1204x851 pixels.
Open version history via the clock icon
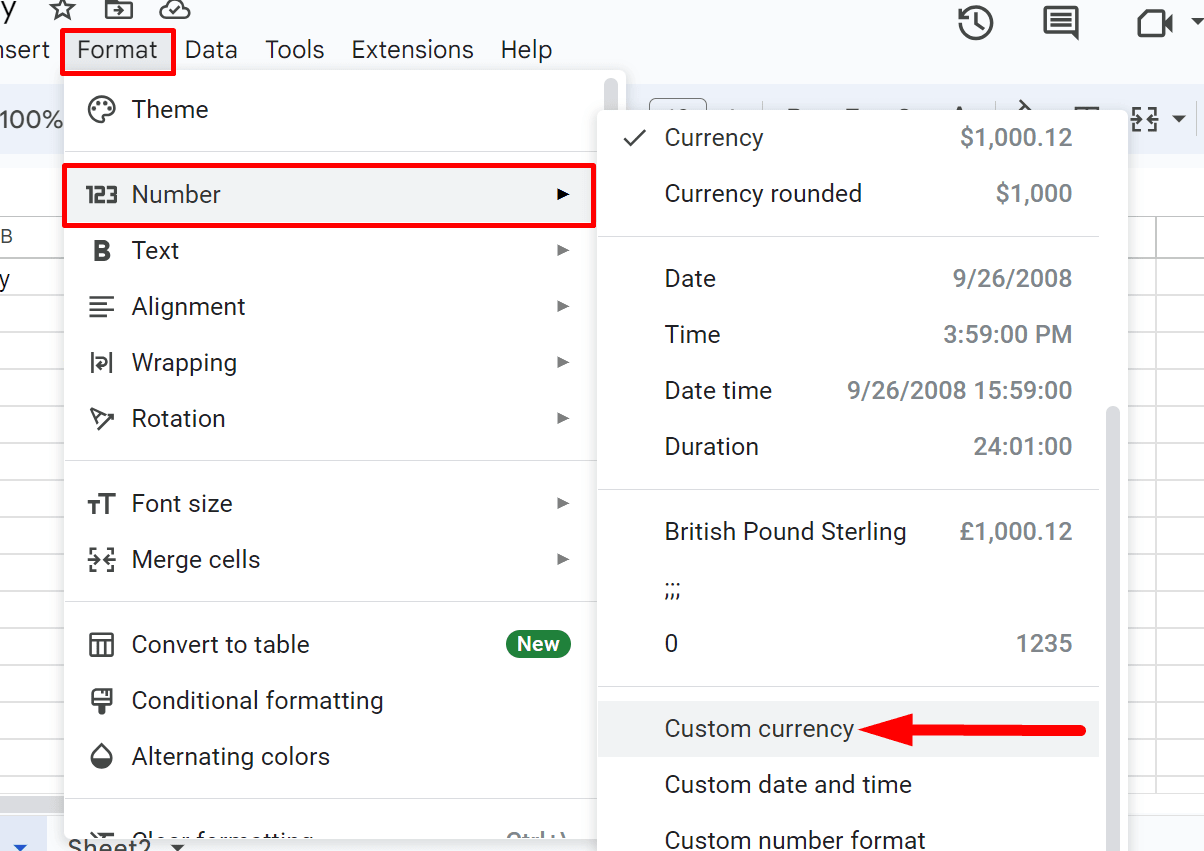[975, 22]
